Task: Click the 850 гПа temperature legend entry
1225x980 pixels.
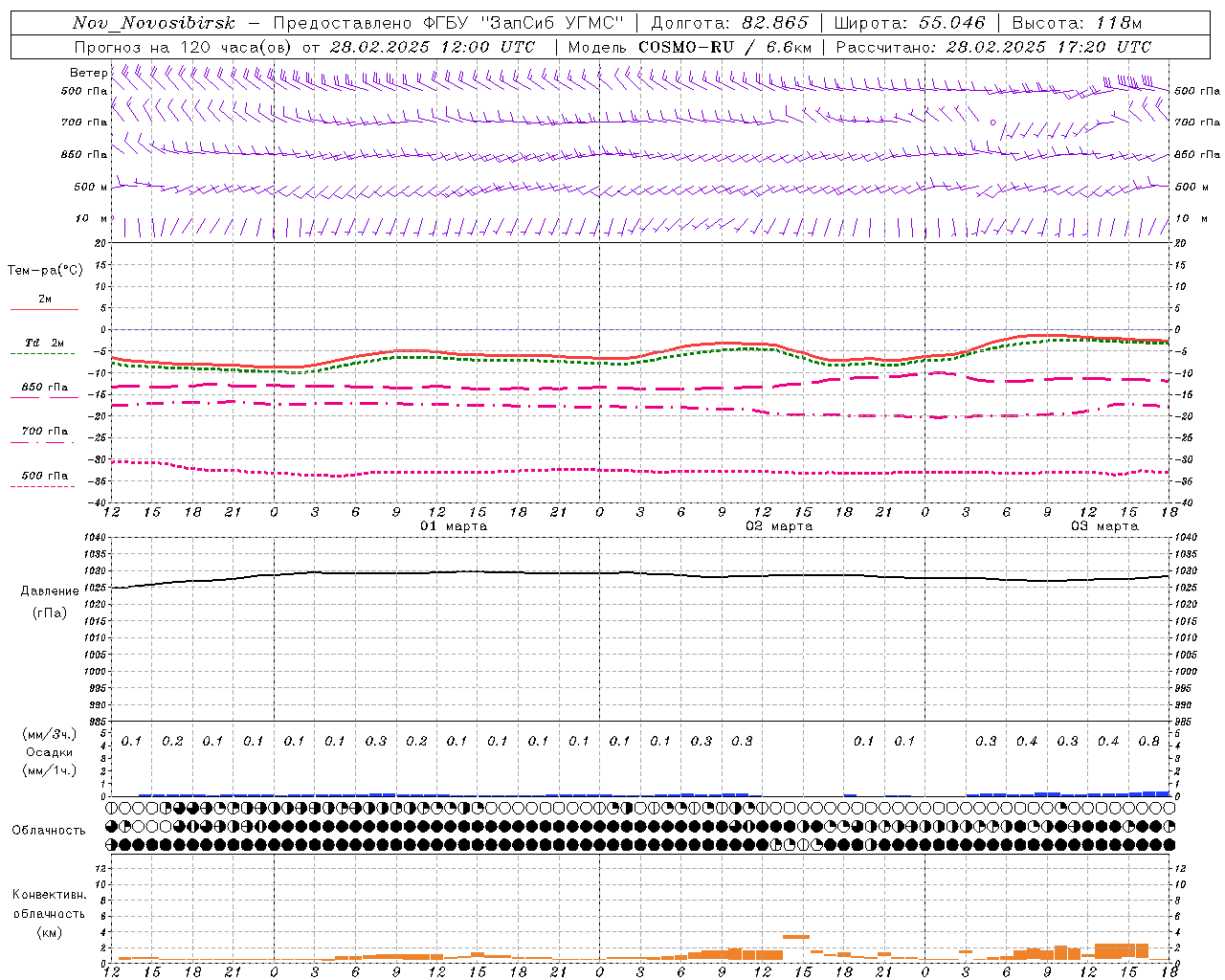Action: [45, 388]
